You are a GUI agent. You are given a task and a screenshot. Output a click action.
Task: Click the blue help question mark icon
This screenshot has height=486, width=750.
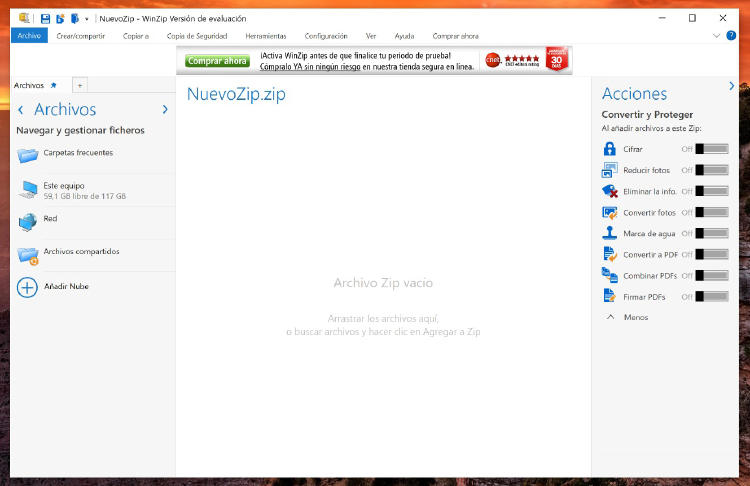point(731,36)
